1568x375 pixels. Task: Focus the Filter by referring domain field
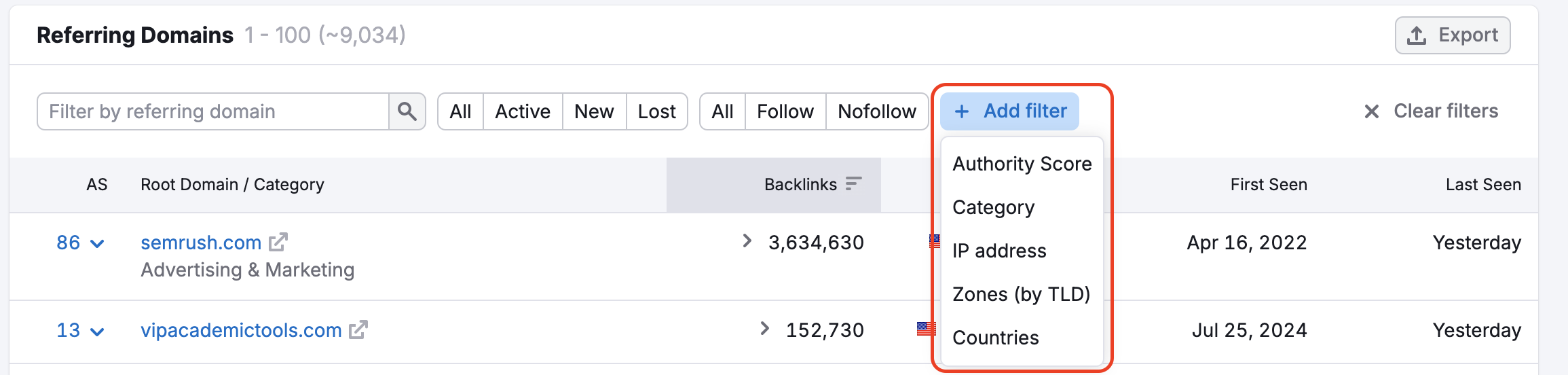coord(213,111)
